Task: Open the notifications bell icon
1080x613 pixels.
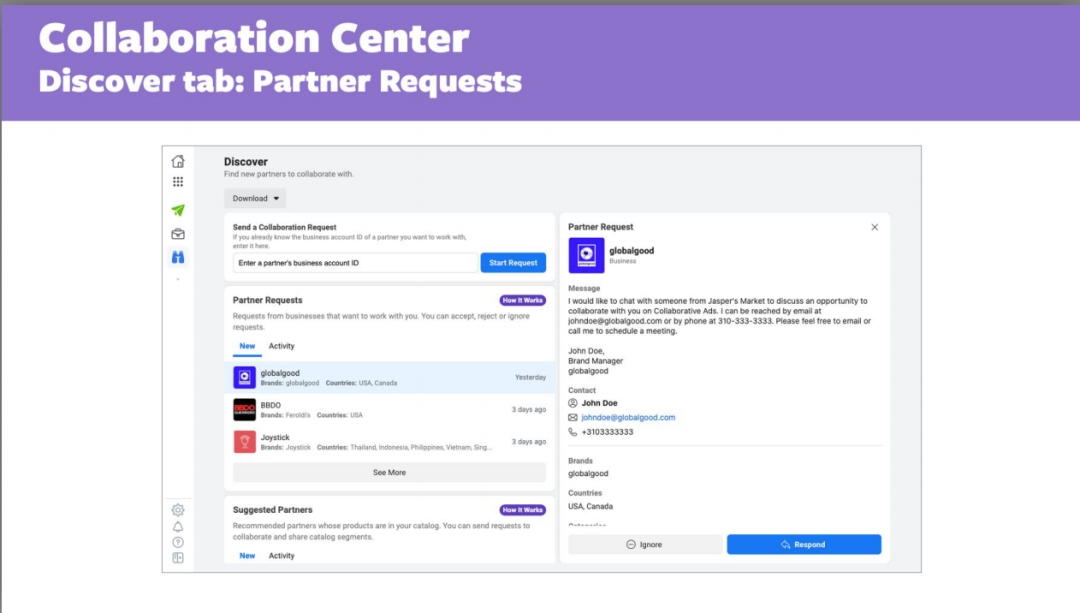Action: (178, 527)
